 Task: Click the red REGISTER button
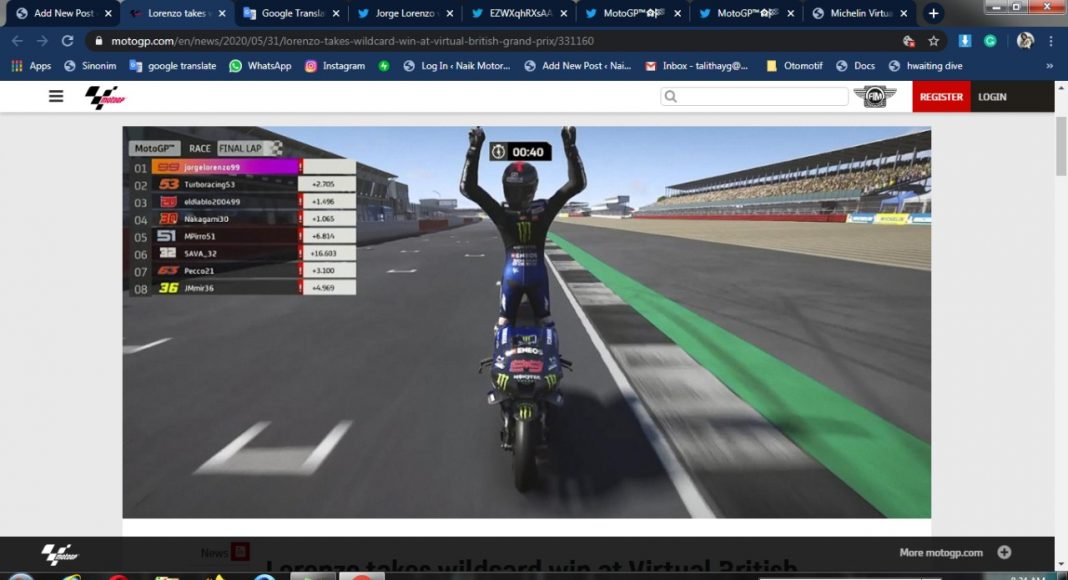click(x=941, y=97)
